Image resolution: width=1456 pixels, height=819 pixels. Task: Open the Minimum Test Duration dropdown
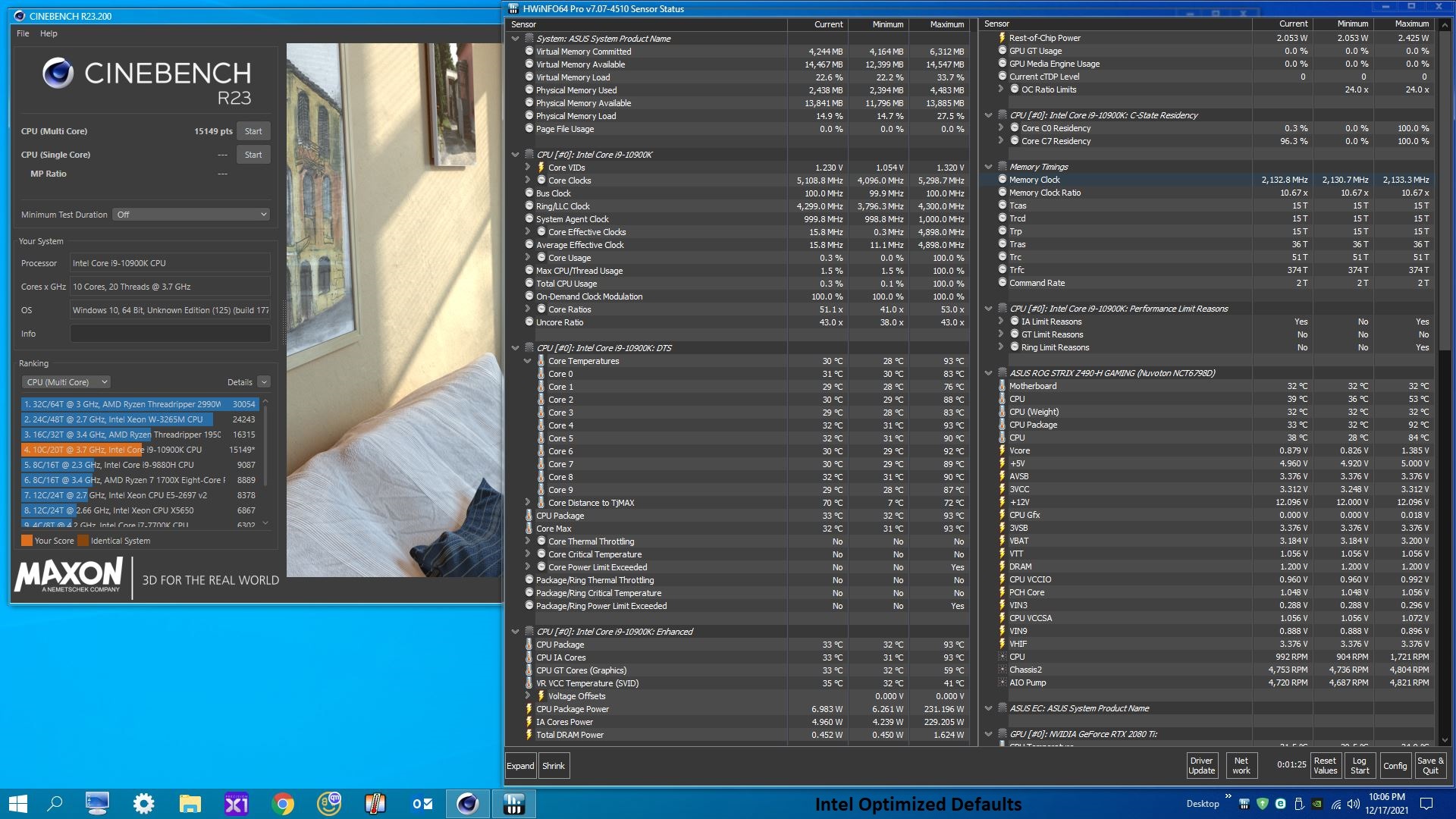pyautogui.click(x=190, y=215)
